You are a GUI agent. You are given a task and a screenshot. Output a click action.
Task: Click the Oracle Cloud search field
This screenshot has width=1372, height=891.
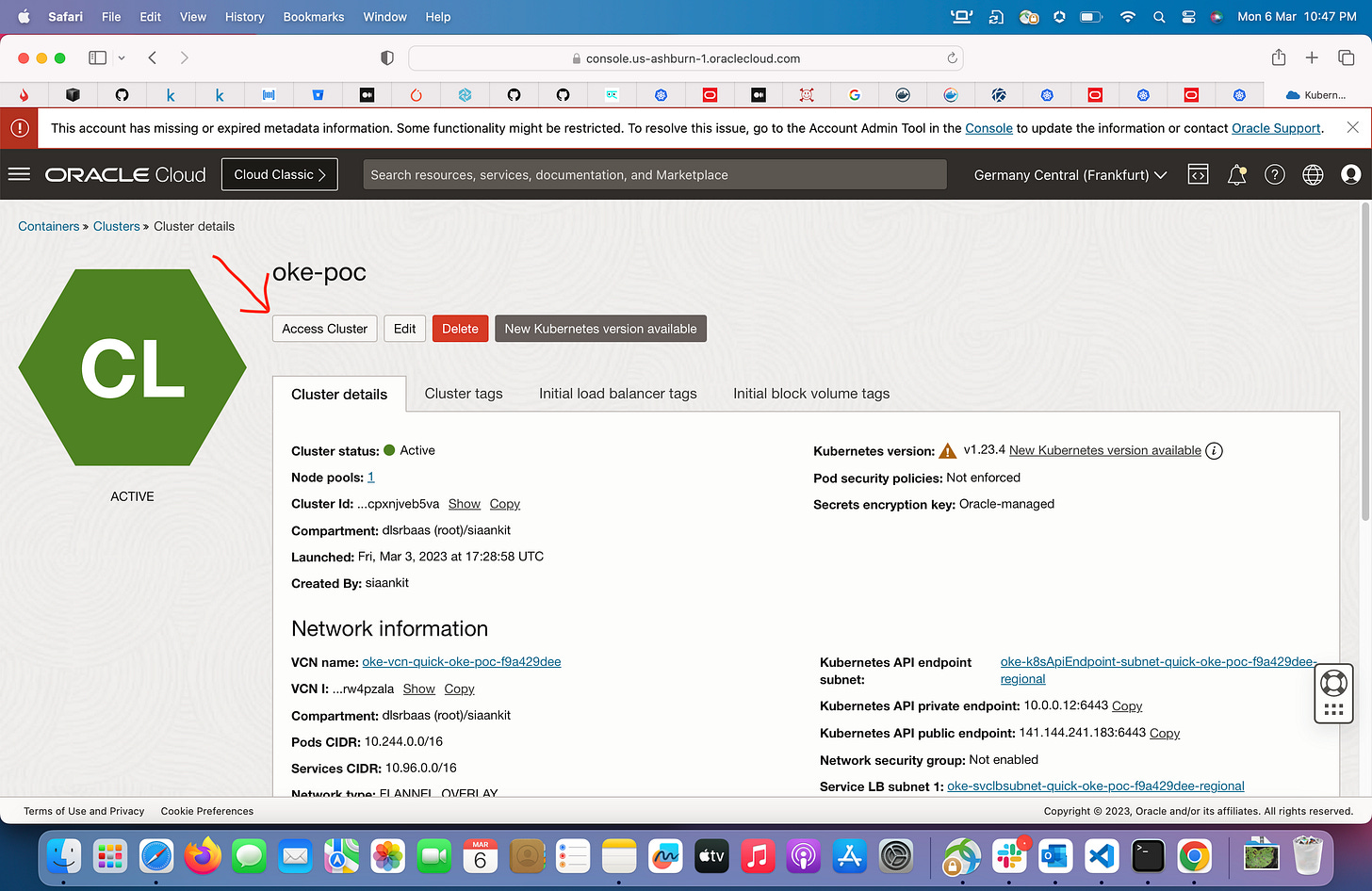655,174
